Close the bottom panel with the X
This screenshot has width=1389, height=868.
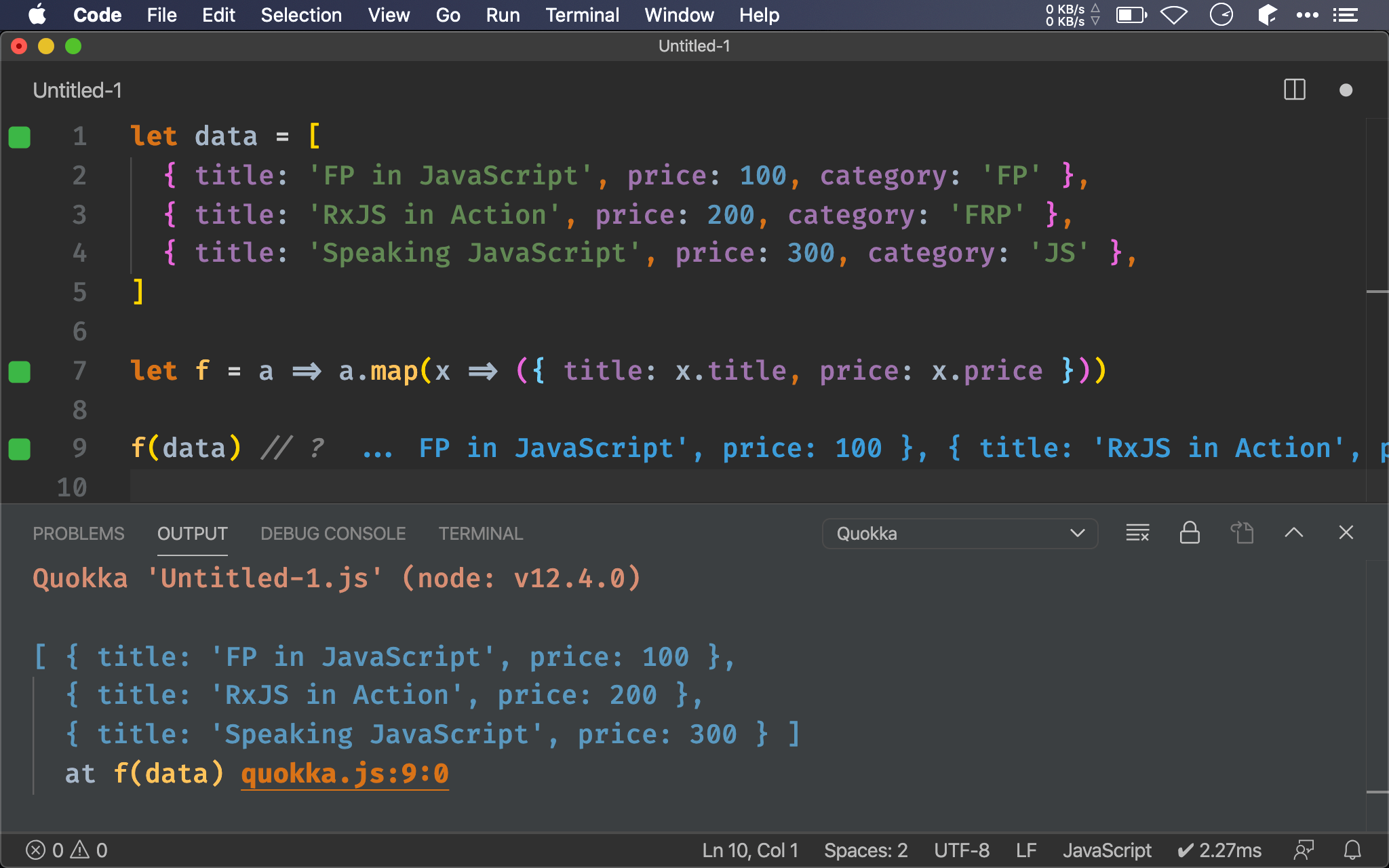coord(1346,533)
